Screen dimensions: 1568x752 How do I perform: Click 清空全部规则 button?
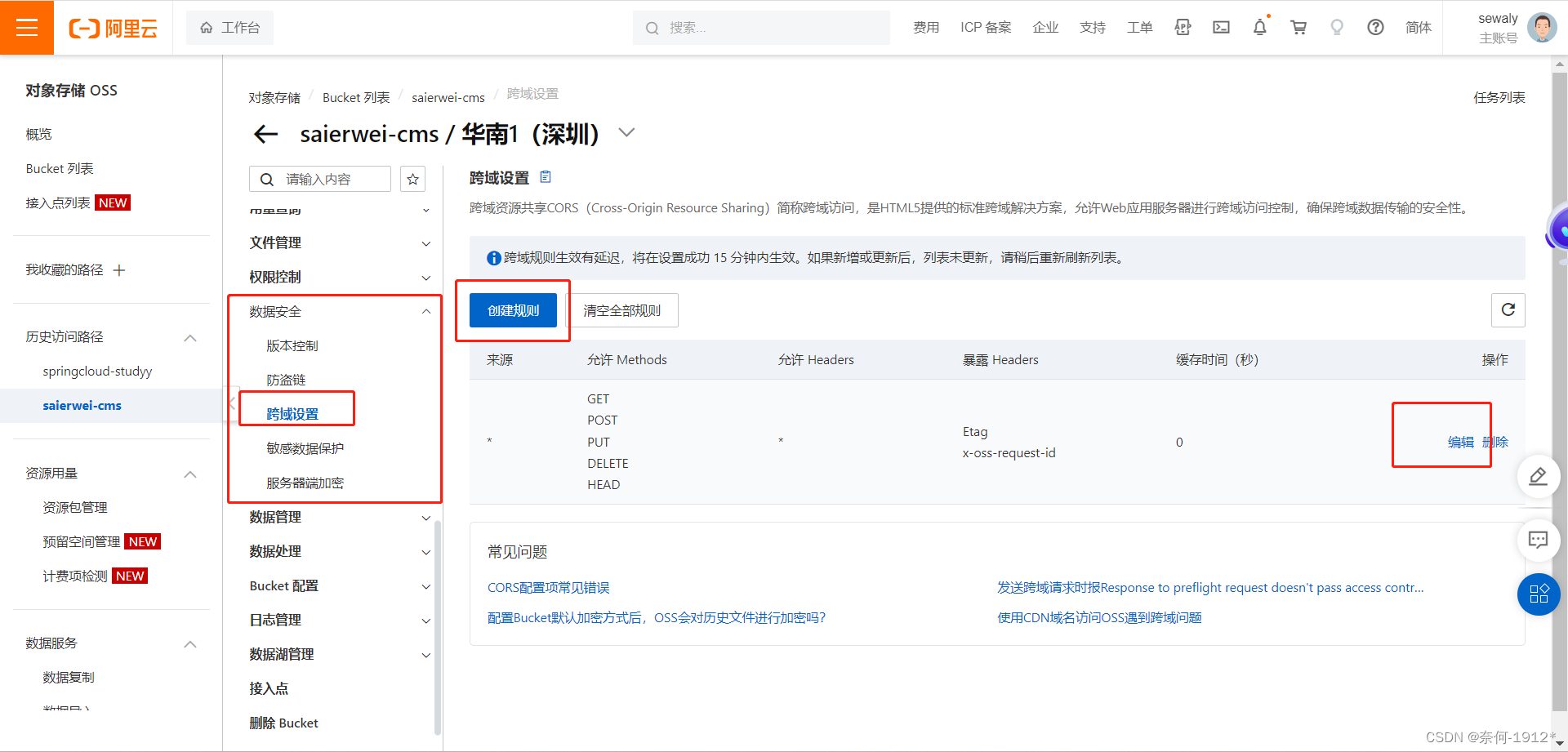(x=622, y=310)
